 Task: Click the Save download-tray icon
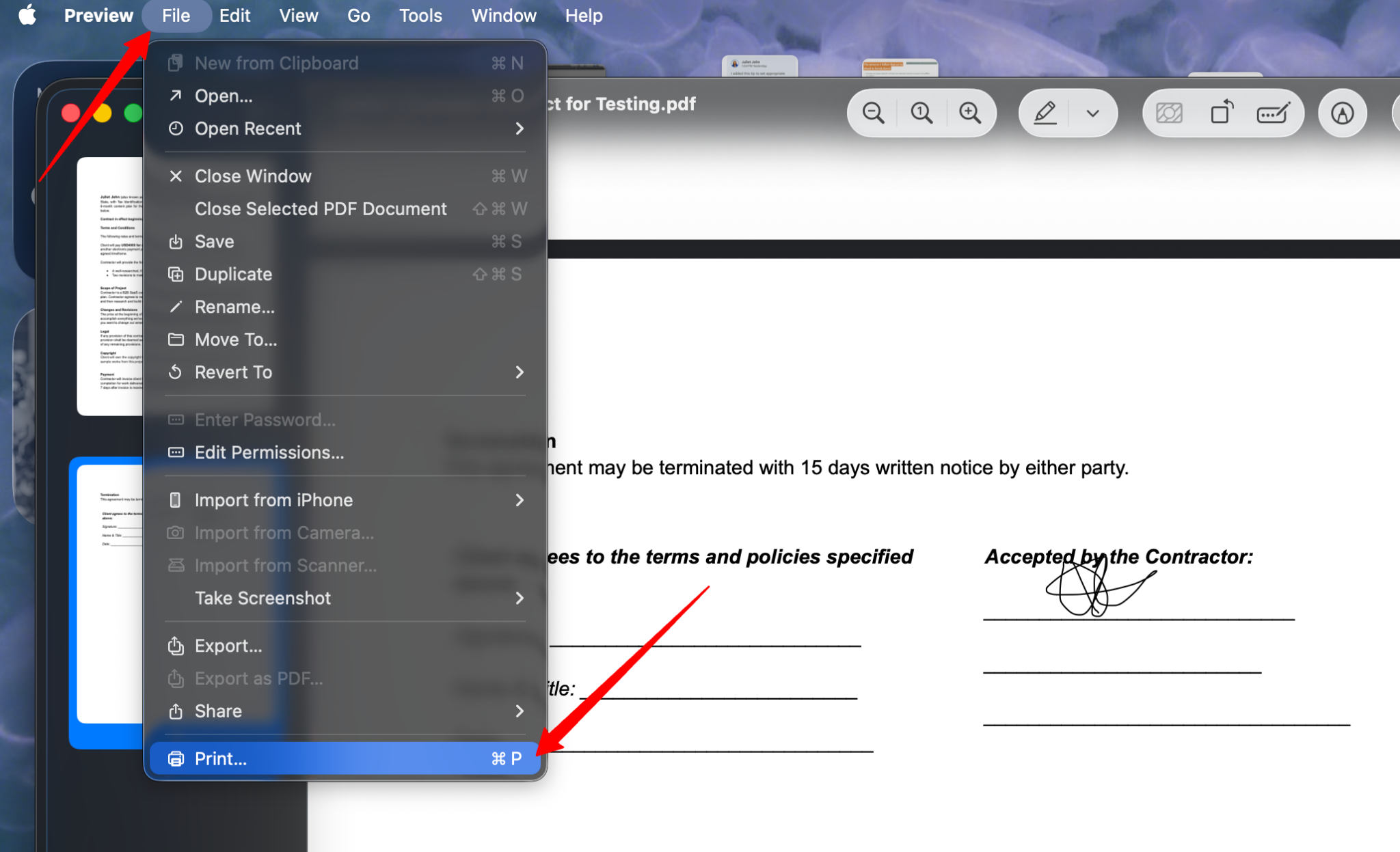[x=176, y=242]
